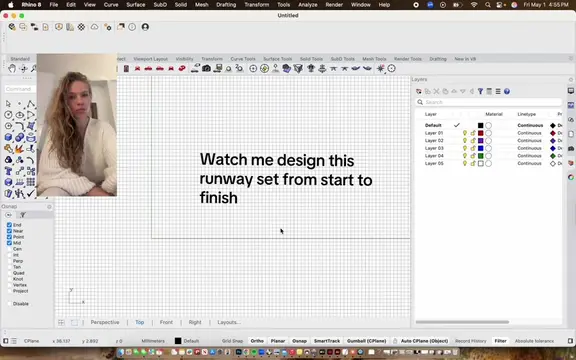This screenshot has height=360, width=576.
Task: Toggle Ortho in status bar
Action: tap(257, 341)
